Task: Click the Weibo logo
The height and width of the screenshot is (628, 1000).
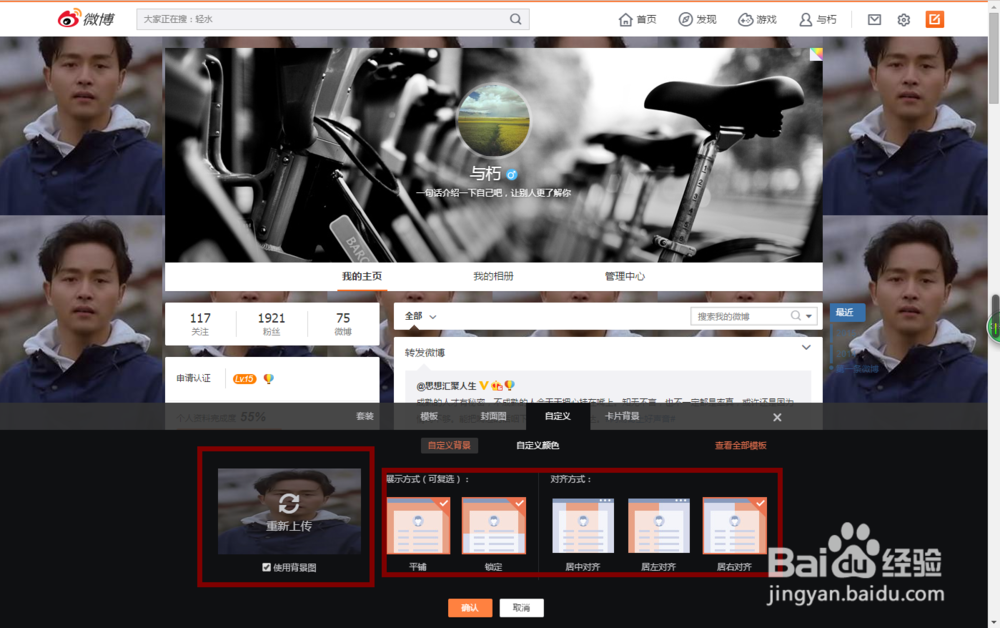Action: tap(86, 18)
